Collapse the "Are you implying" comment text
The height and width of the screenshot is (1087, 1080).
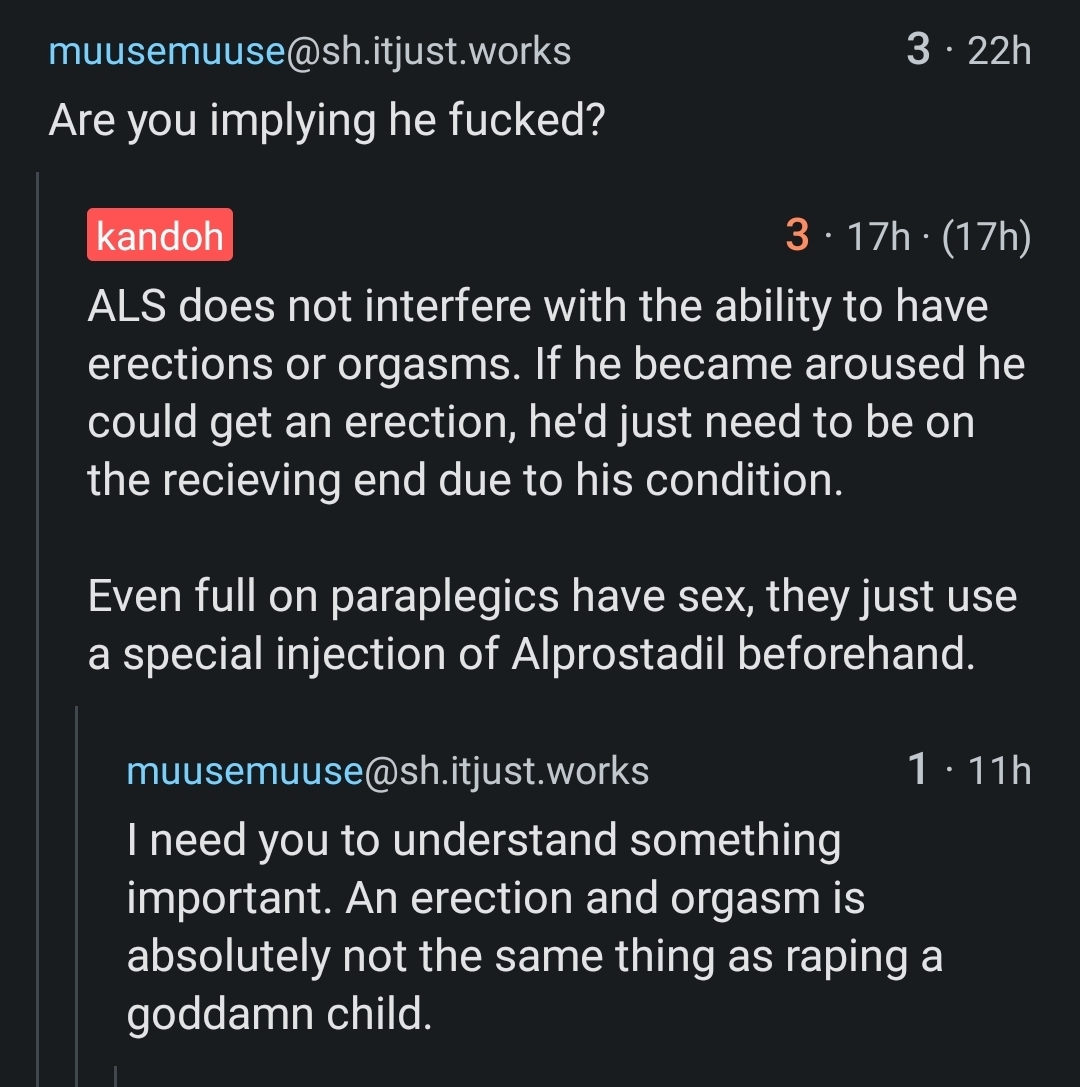point(327,121)
